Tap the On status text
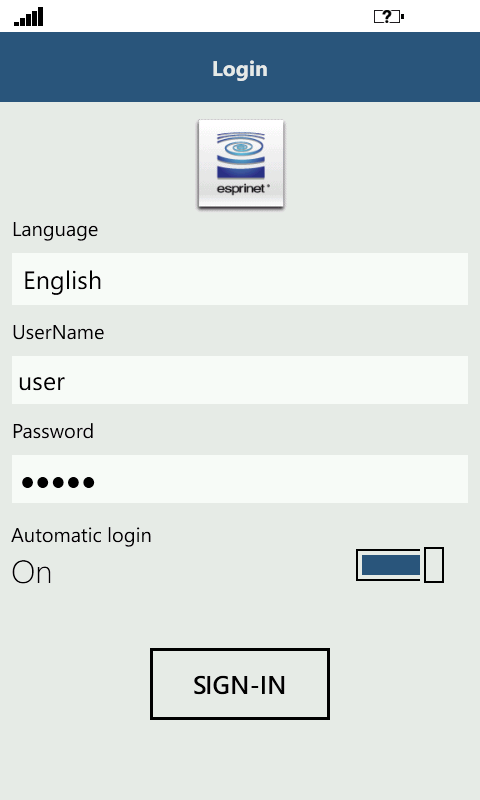This screenshot has width=480, height=800. click(32, 572)
